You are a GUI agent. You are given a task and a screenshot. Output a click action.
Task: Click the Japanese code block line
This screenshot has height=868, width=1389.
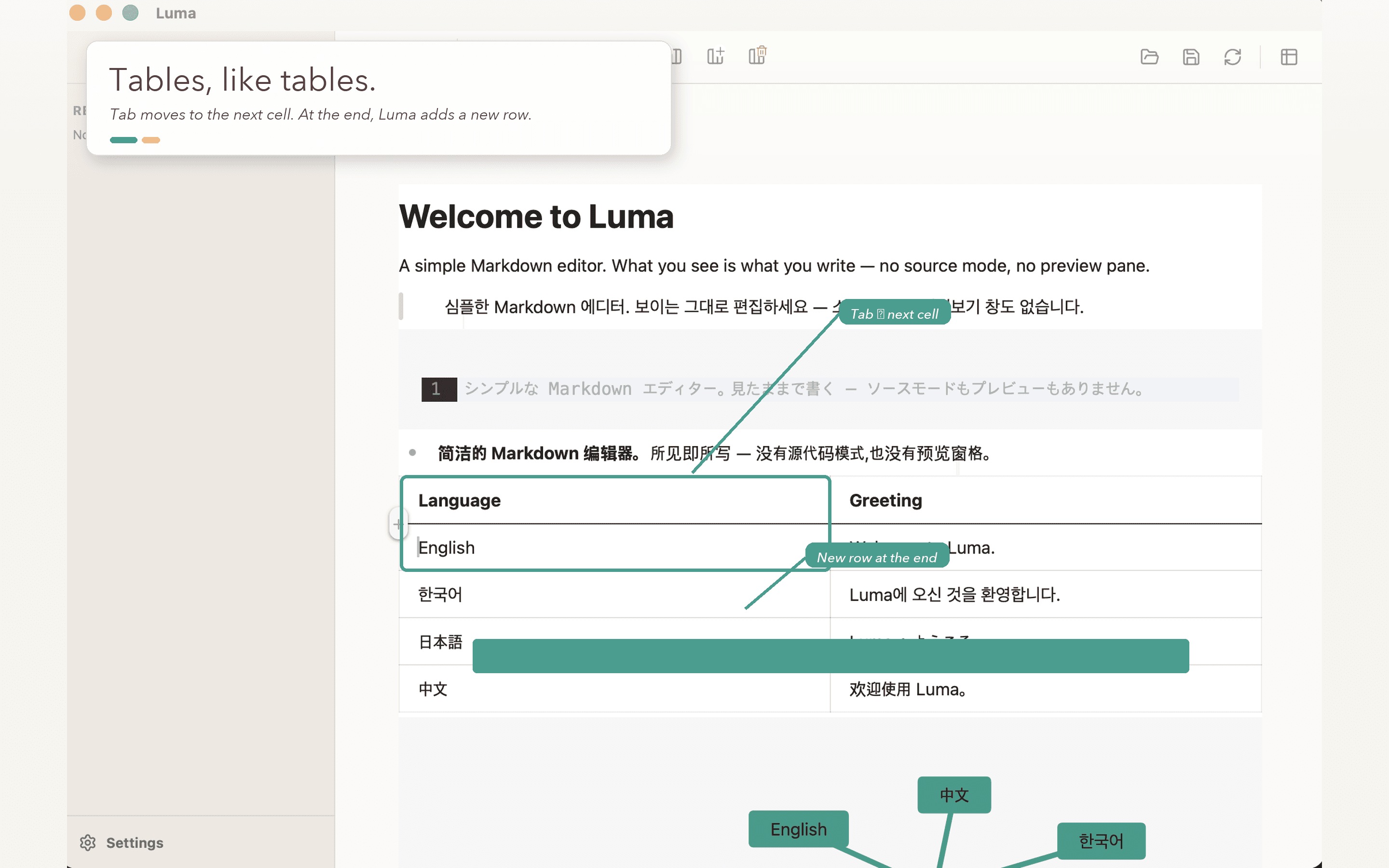point(803,389)
